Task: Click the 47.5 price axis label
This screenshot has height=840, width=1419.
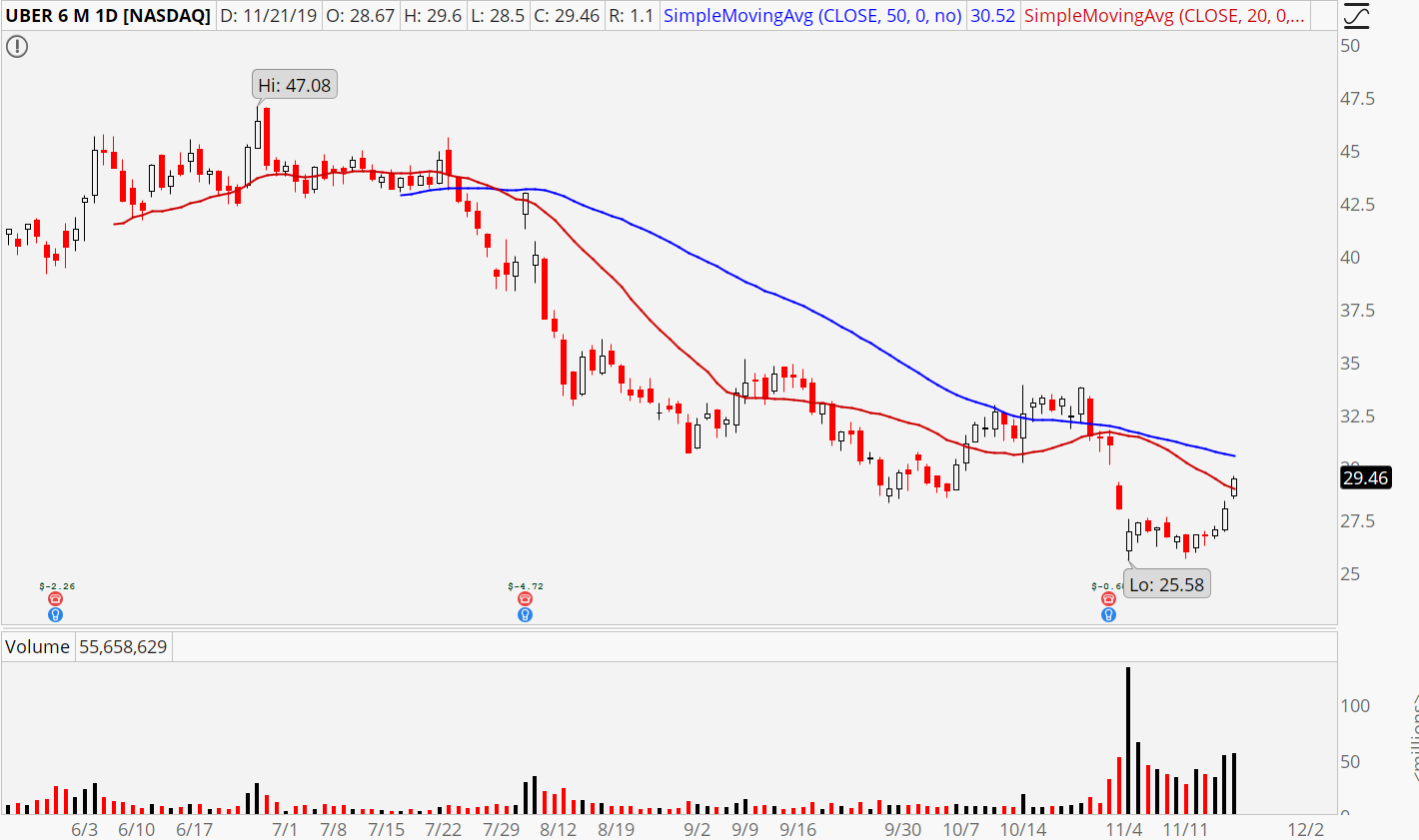Action: click(1357, 99)
